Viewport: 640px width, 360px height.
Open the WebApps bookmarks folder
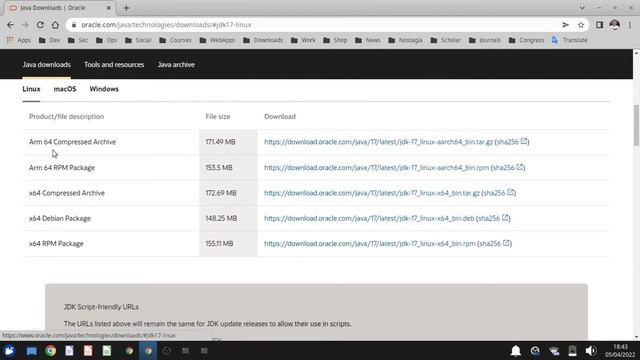pos(218,40)
